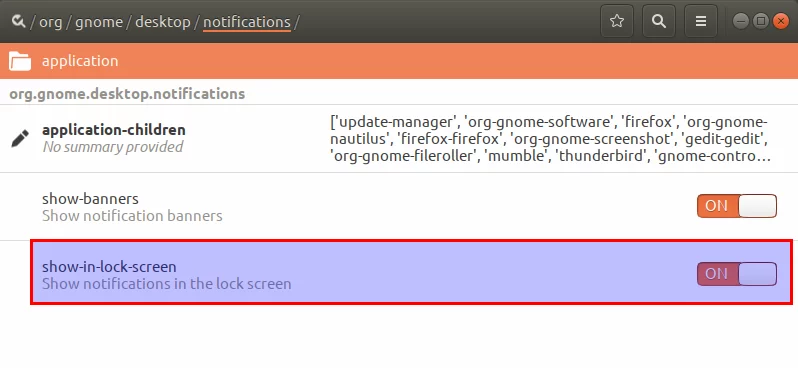
Task: Minimize the dconf editor window
Action: tap(740, 21)
